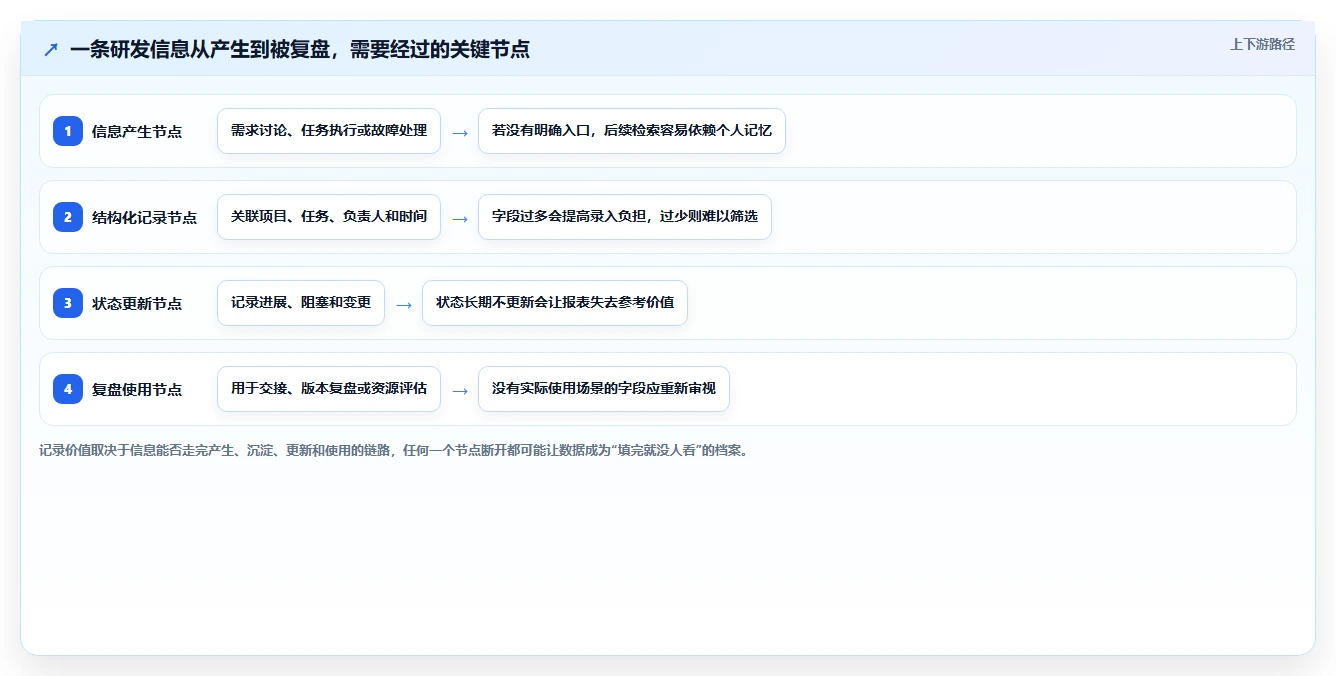Select the 结构化记录节点 label
Image resolution: width=1336 pixels, height=676 pixels.
click(144, 217)
